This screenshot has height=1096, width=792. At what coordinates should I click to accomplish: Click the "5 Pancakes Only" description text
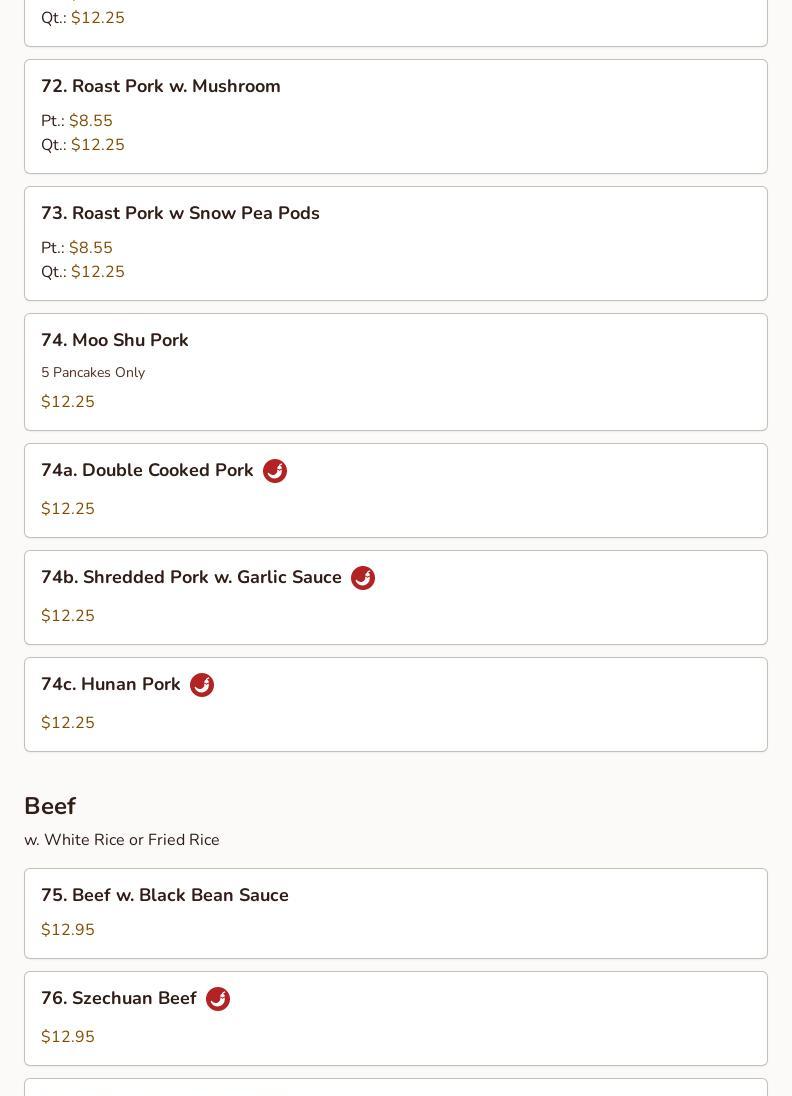pyautogui.click(x=93, y=373)
